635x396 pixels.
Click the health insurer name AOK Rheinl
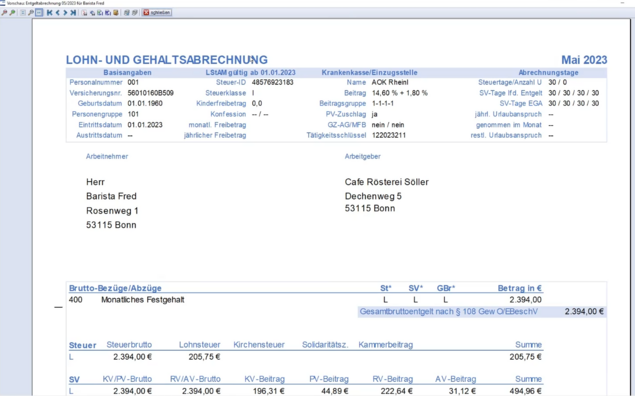pos(390,82)
